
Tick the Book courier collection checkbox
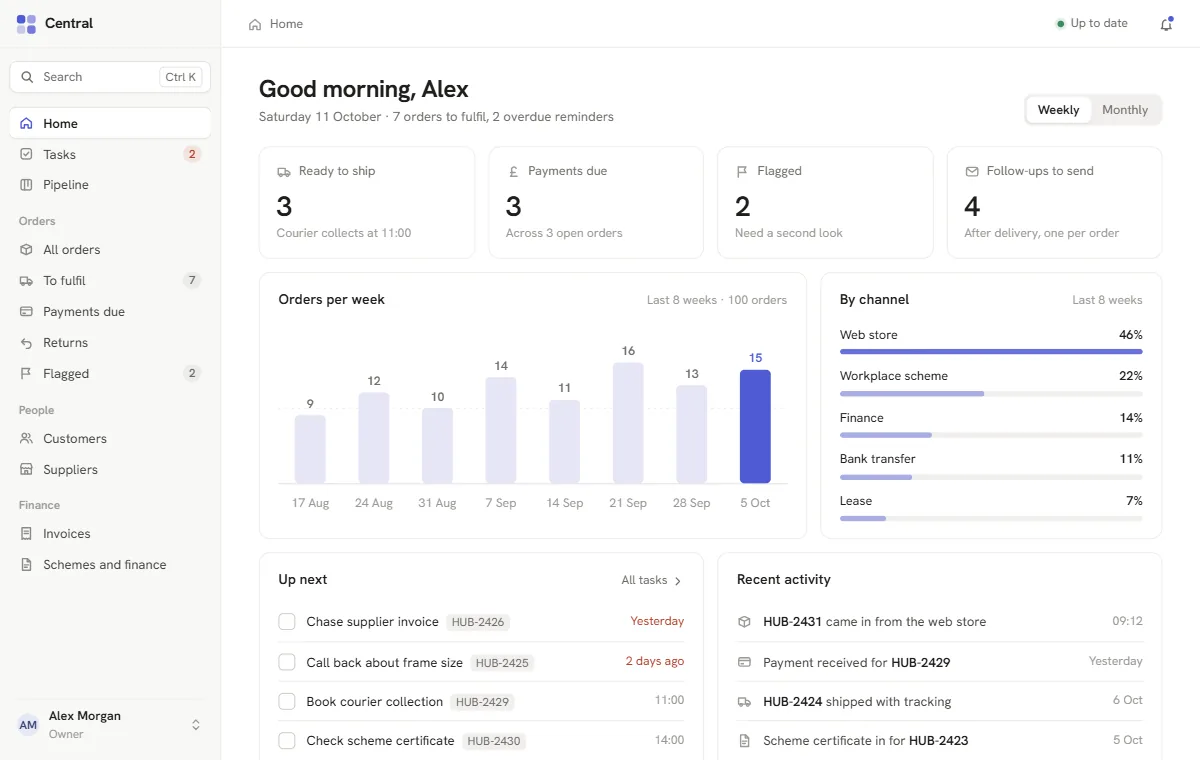(287, 702)
